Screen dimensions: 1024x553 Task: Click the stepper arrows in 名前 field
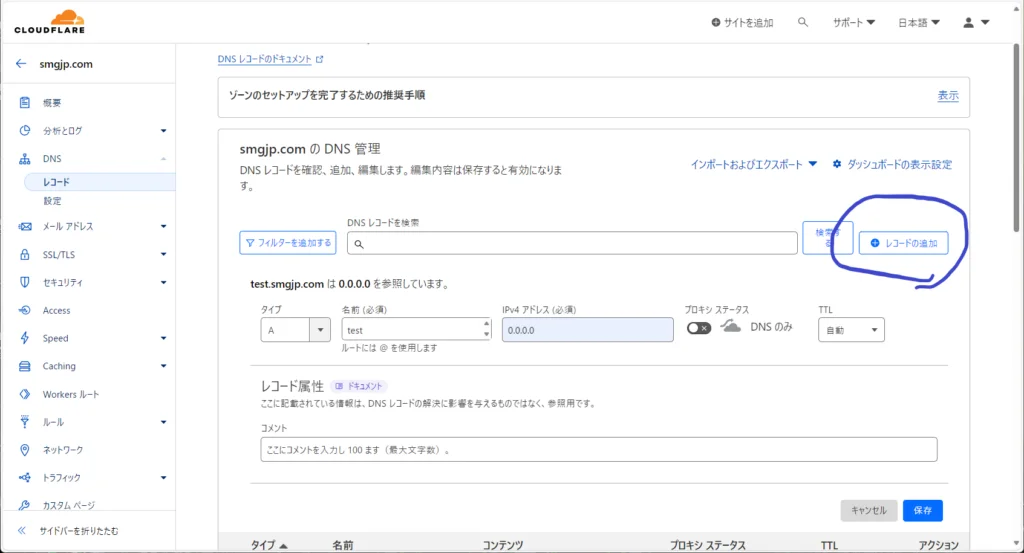(486, 329)
